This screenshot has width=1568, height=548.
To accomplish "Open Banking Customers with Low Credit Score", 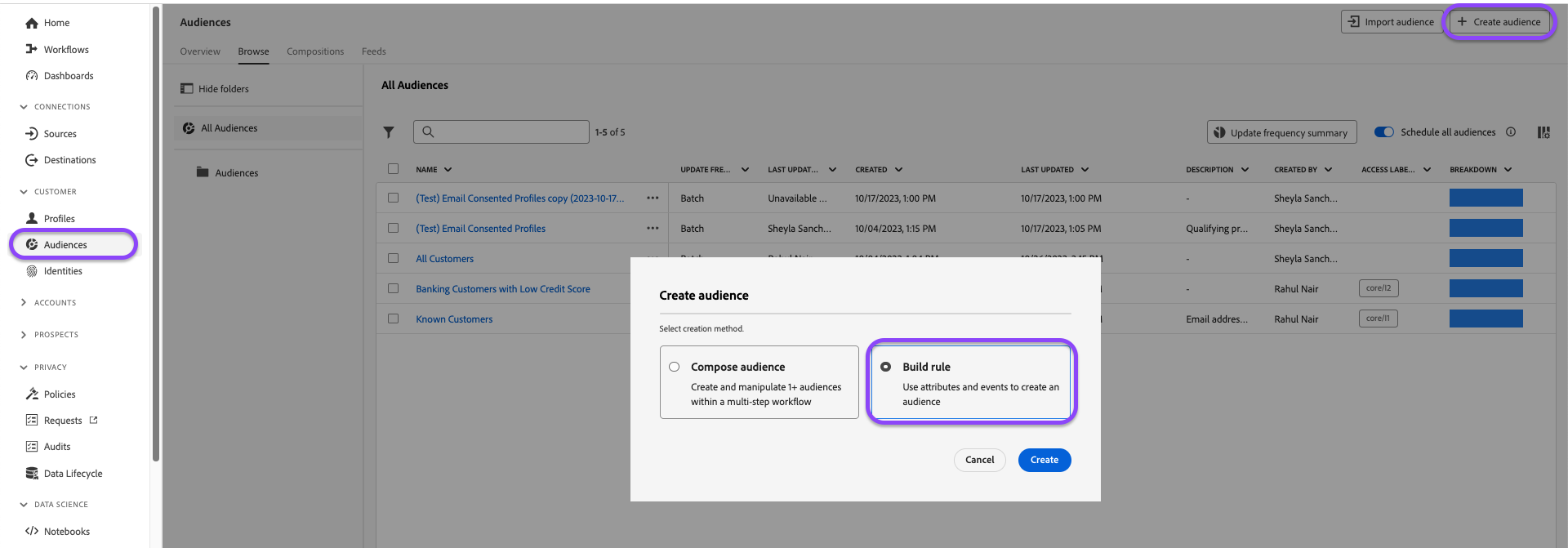I will pos(503,289).
